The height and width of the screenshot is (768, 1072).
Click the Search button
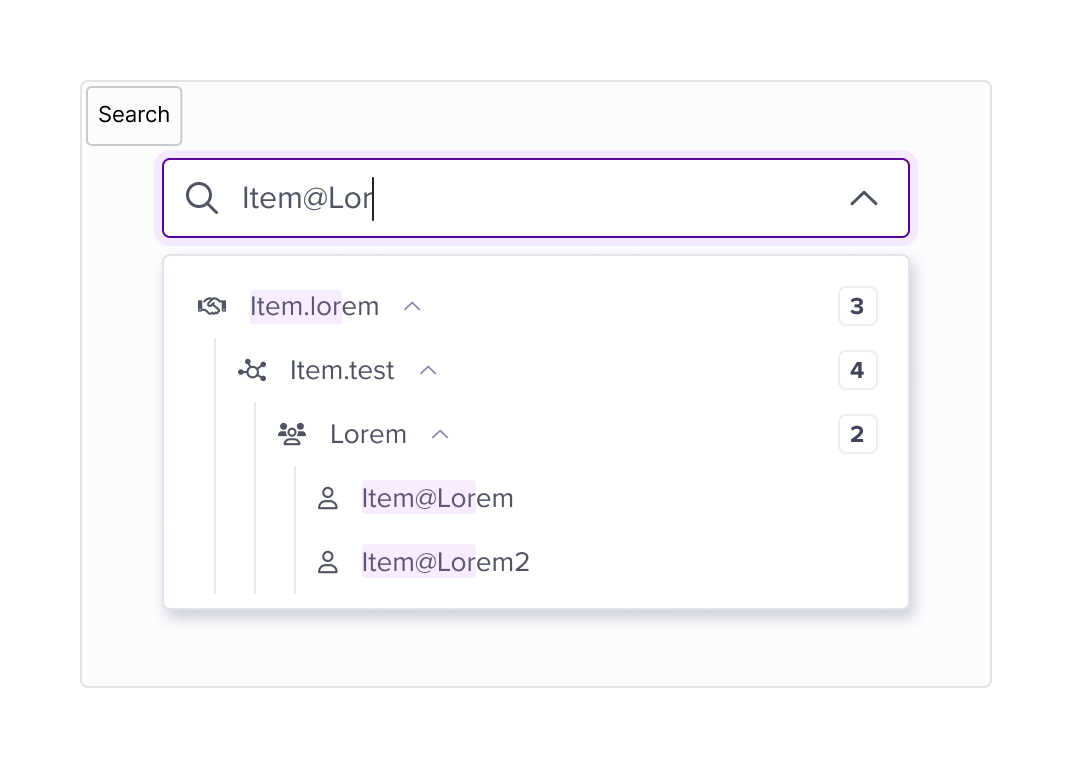[x=134, y=116]
